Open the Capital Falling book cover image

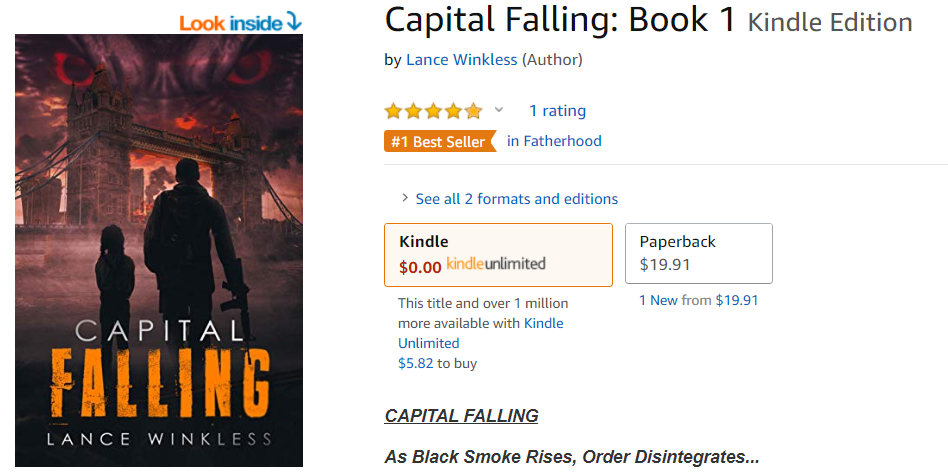pos(159,250)
